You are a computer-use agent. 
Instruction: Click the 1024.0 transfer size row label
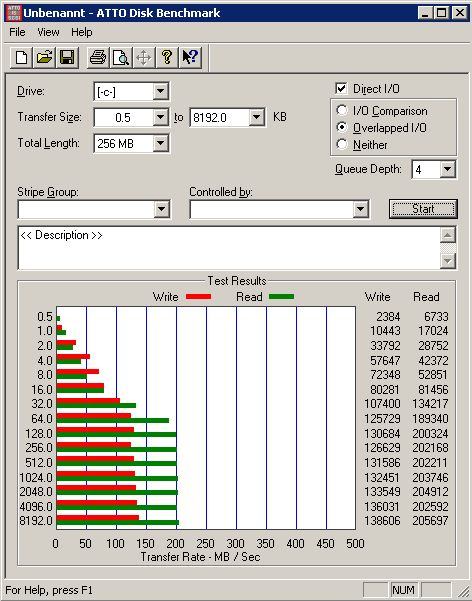pyautogui.click(x=36, y=478)
